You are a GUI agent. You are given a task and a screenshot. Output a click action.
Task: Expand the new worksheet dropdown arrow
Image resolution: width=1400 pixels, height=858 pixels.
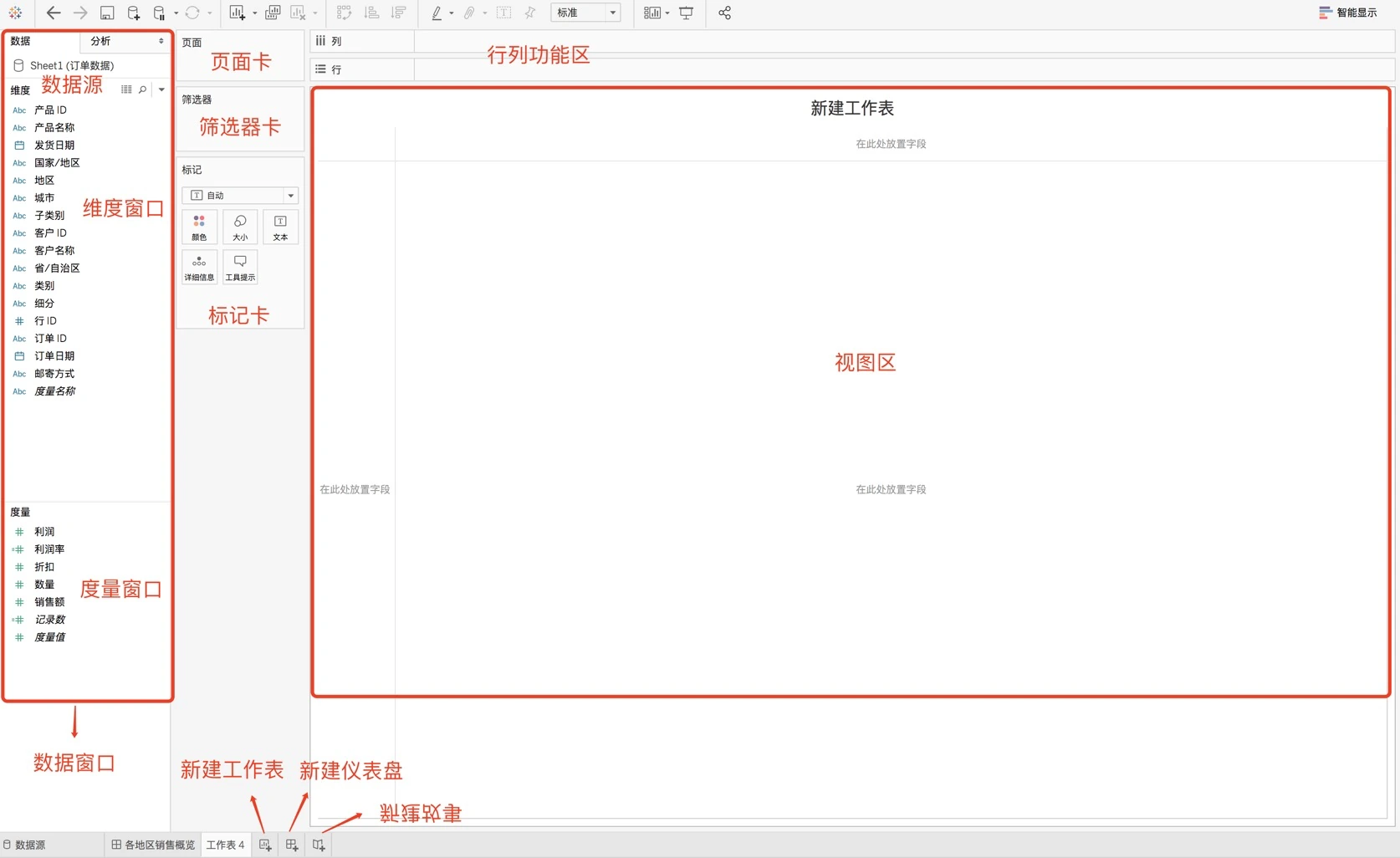[254, 13]
